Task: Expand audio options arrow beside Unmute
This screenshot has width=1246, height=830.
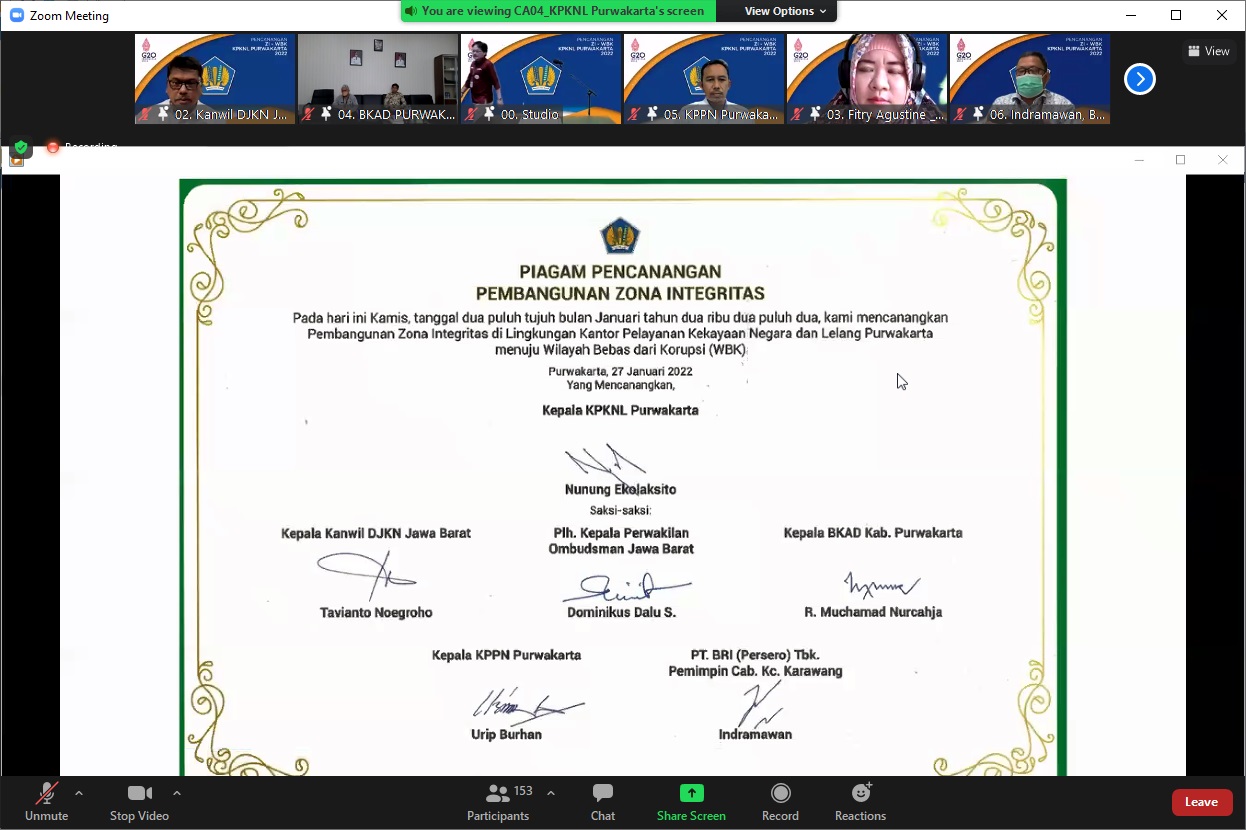Action: pos(79,793)
